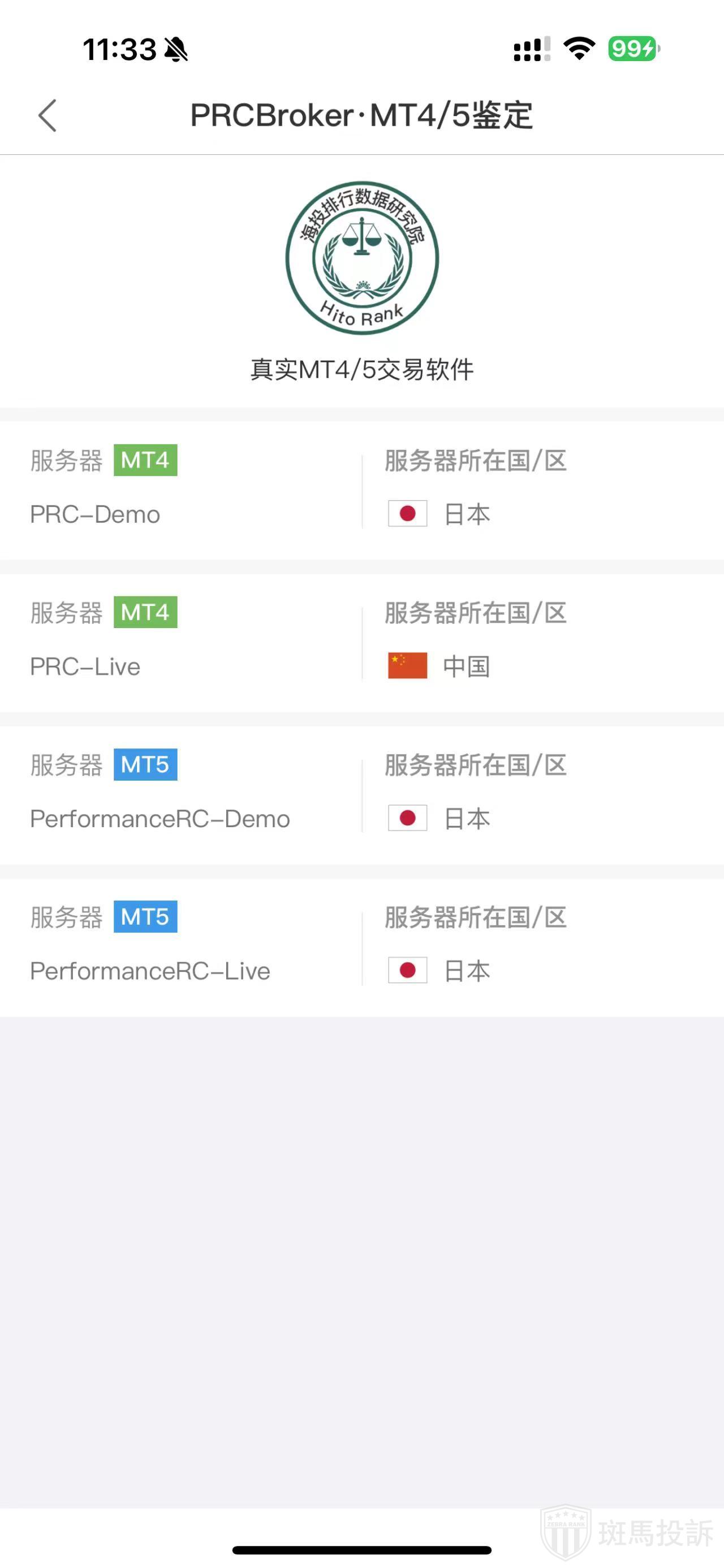Tap the blue MT5 badge above PerformanceRC-Live
The height and width of the screenshot is (1568, 724).
tap(145, 917)
